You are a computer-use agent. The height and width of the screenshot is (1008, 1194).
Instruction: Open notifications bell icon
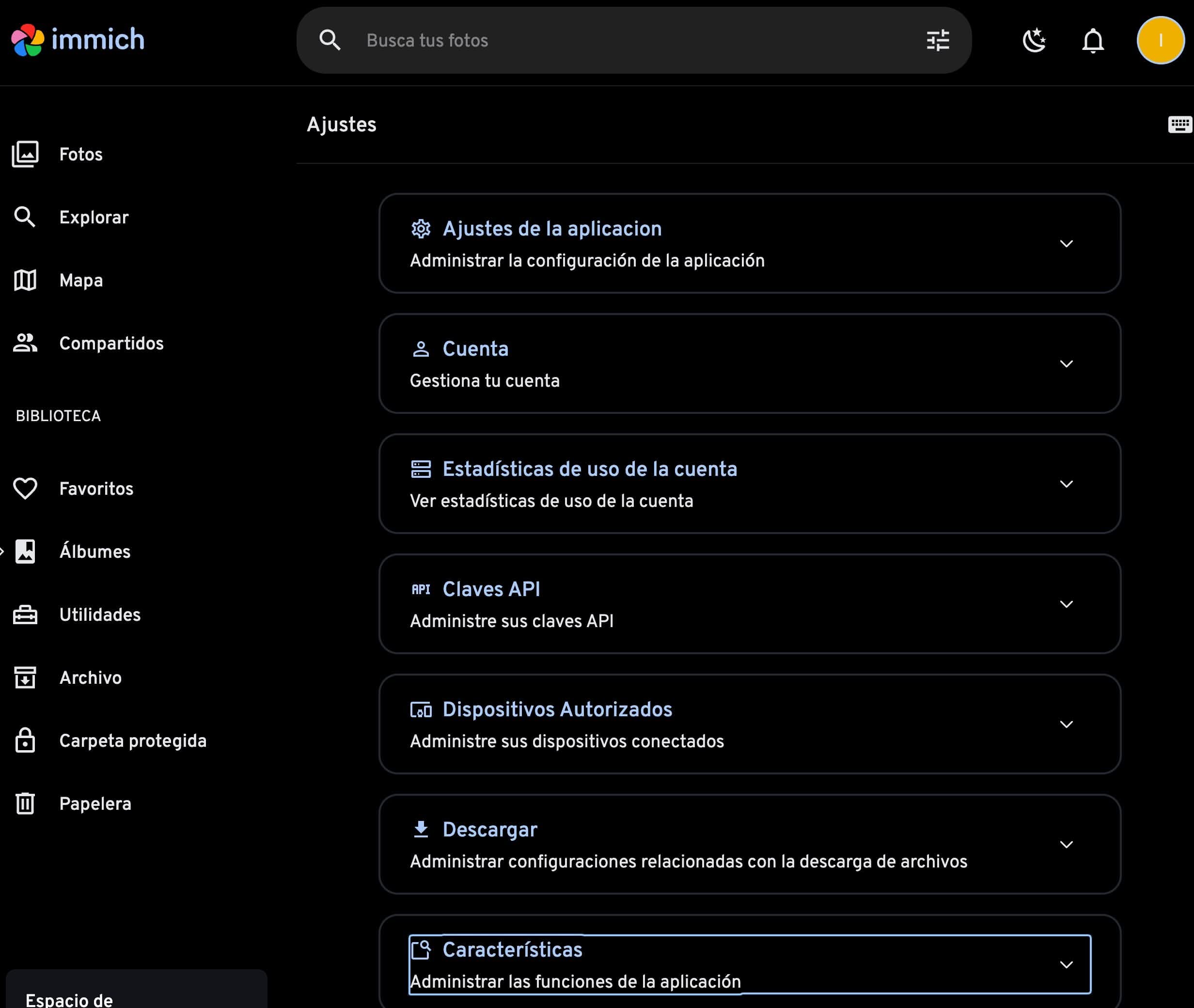pos(1092,41)
